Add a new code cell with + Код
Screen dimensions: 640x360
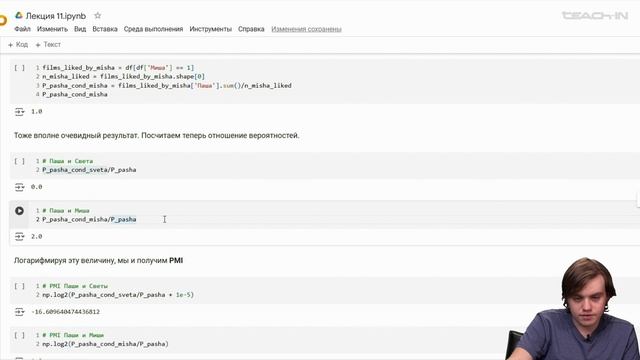tap(18, 44)
